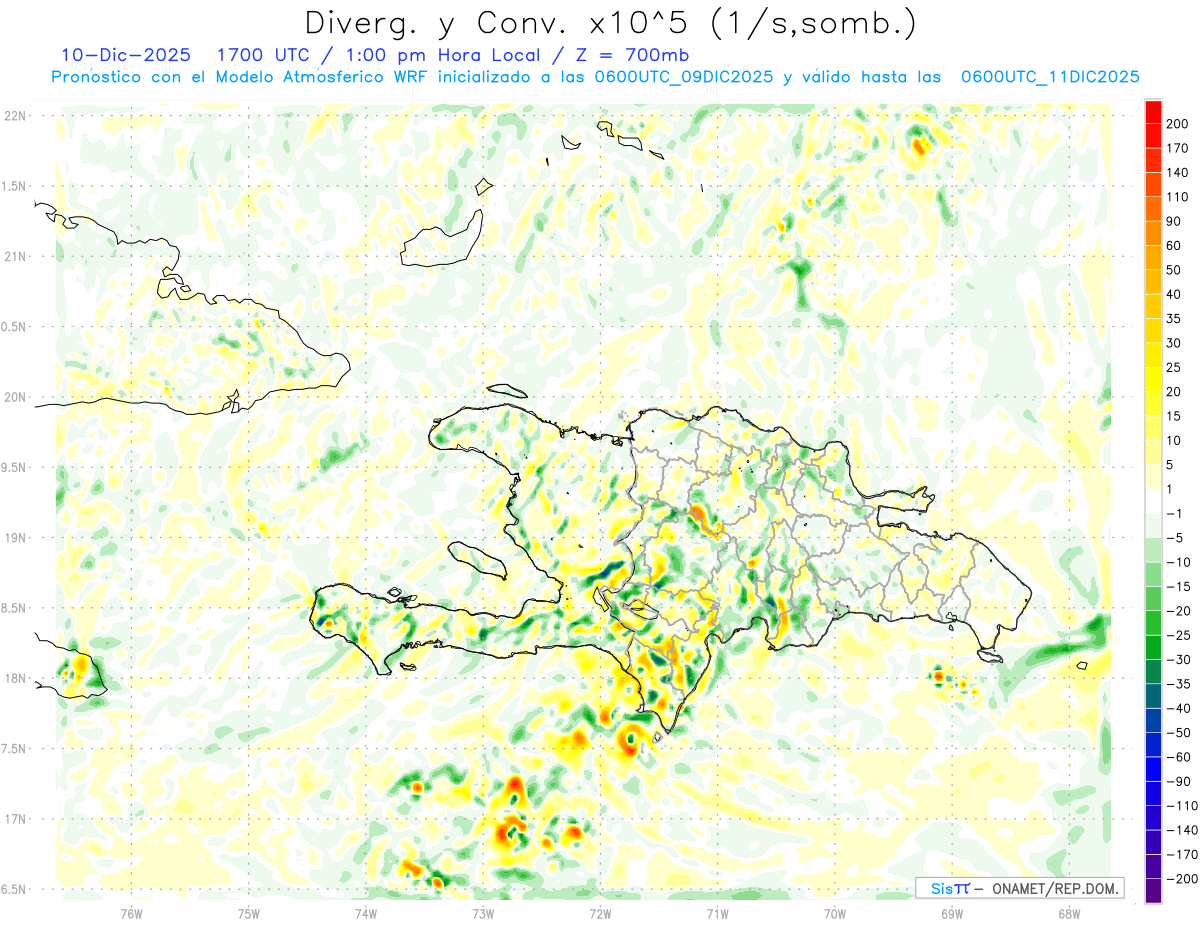Click the 18N latitude label
The width and height of the screenshot is (1200, 927).
pos(15,679)
